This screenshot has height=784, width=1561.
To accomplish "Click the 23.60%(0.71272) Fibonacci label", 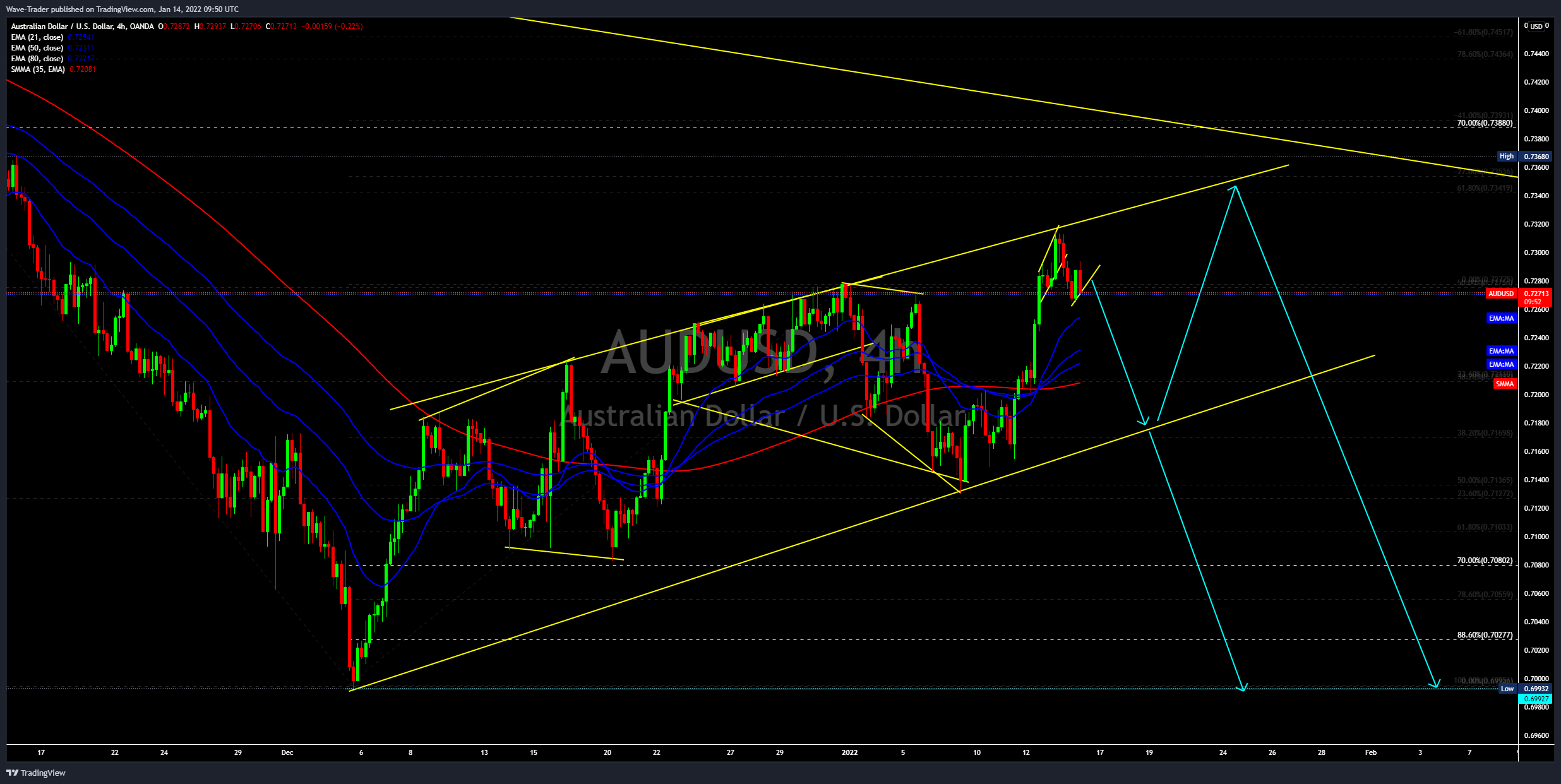I will (1485, 494).
